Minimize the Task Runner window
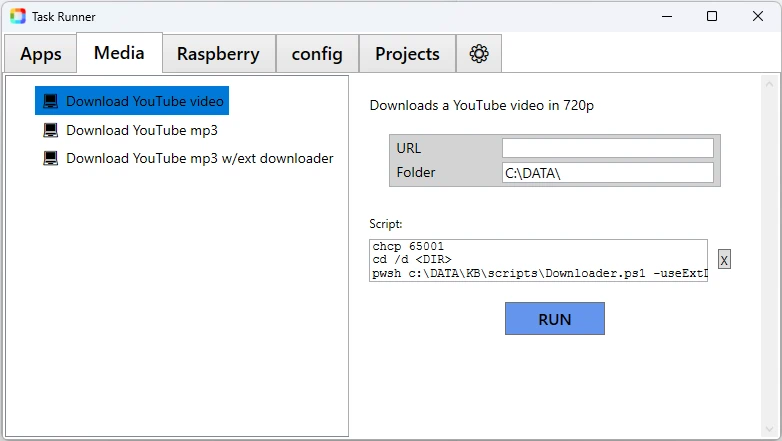 pos(665,16)
